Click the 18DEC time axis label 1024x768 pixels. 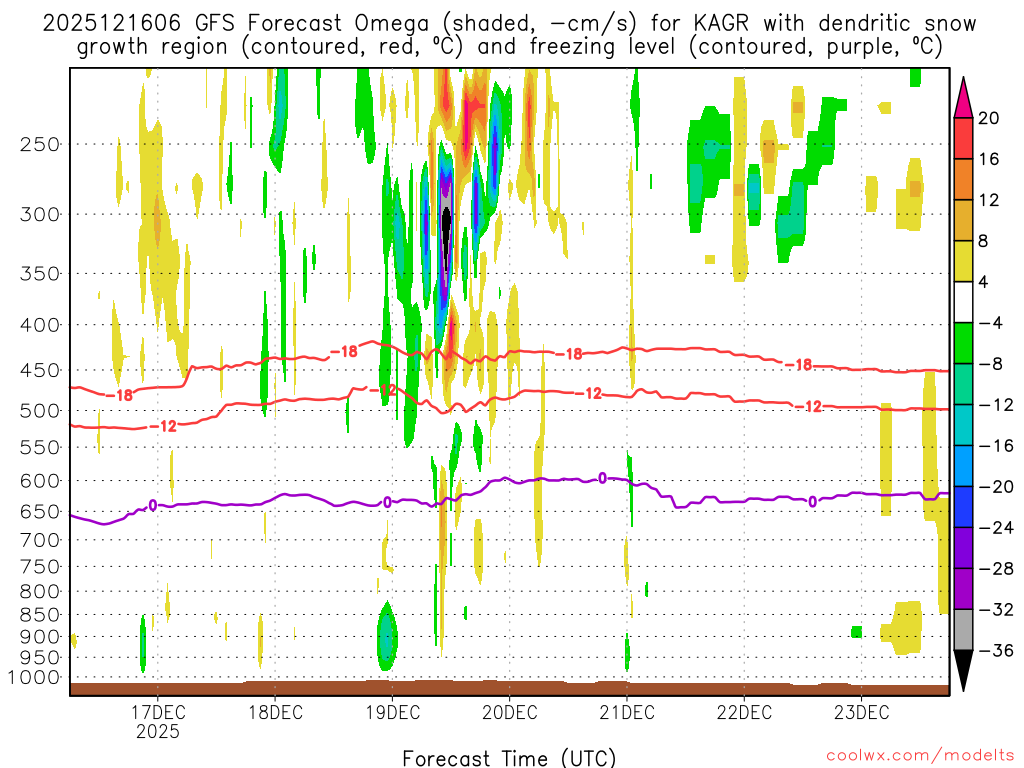point(275,712)
